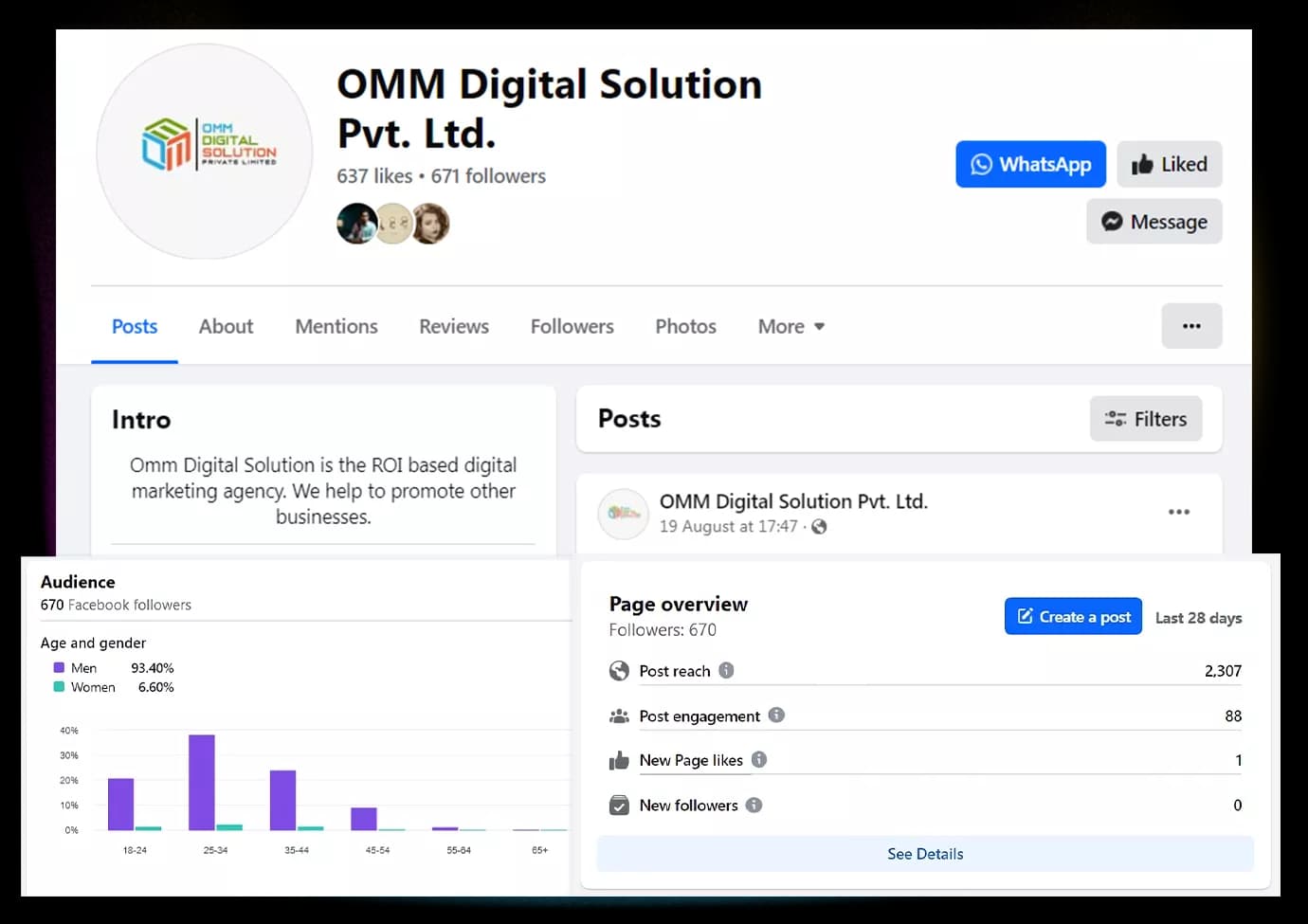Screen dimensions: 1308x924
Task: Open the post's three-dot options menu
Action: [x=1178, y=512]
